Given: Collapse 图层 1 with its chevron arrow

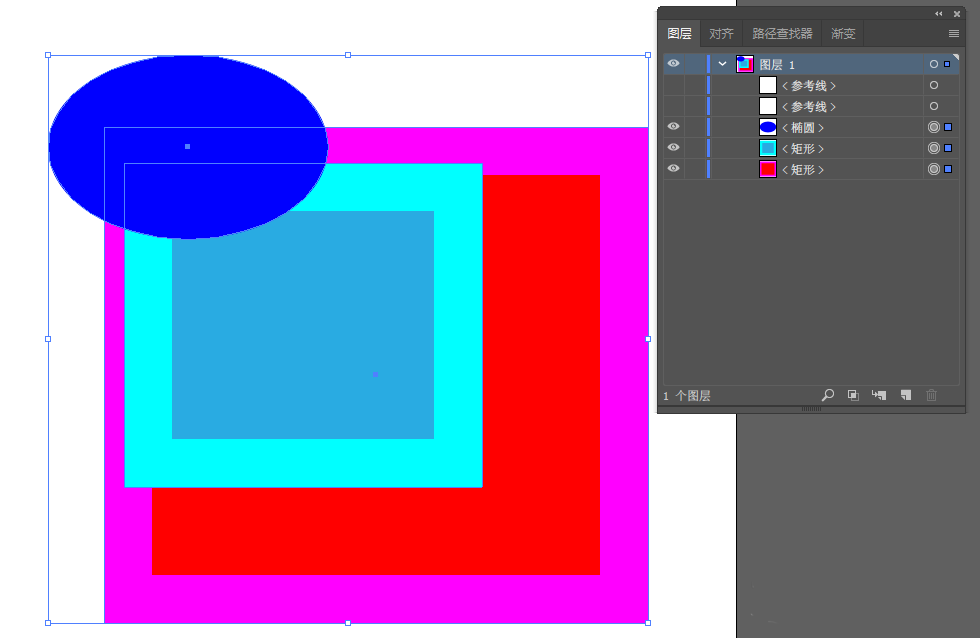Looking at the screenshot, I should [722, 64].
